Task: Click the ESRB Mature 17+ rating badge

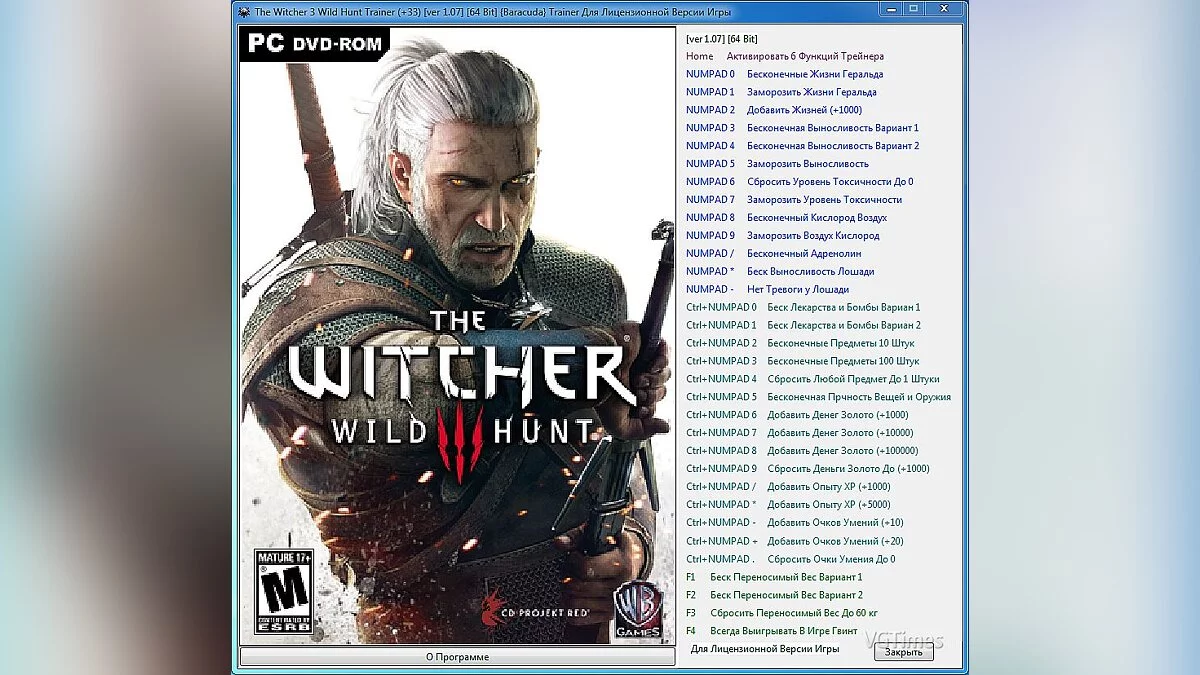Action: (x=284, y=590)
